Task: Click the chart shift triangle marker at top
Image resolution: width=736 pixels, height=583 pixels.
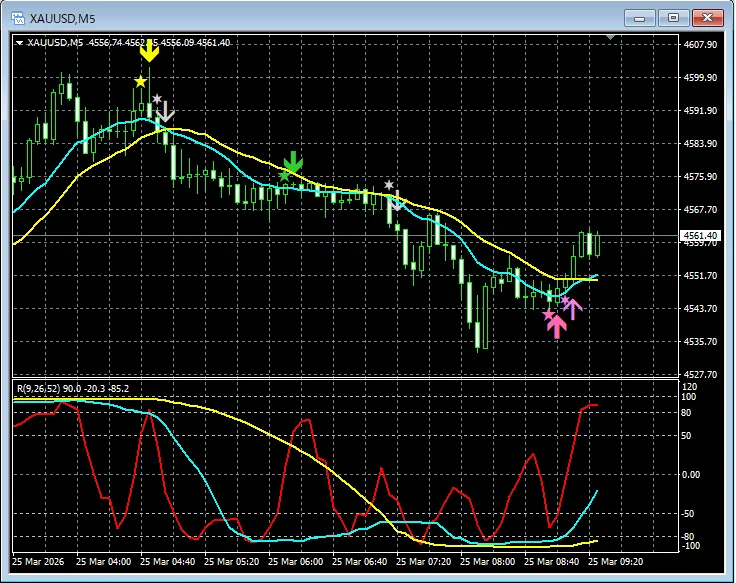Action: pyautogui.click(x=610, y=37)
